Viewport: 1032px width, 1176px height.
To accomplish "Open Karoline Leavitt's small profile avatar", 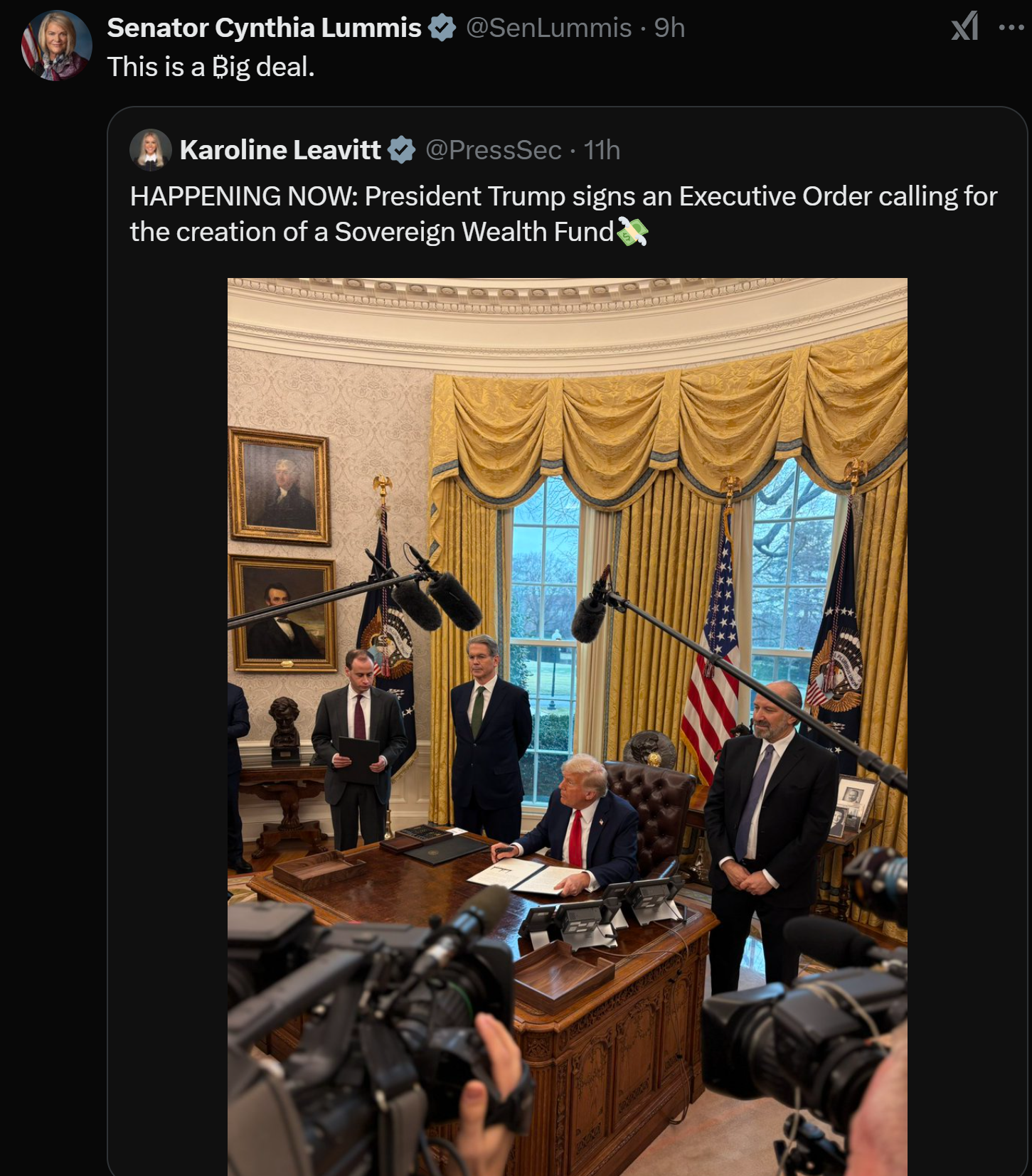I will click(151, 150).
